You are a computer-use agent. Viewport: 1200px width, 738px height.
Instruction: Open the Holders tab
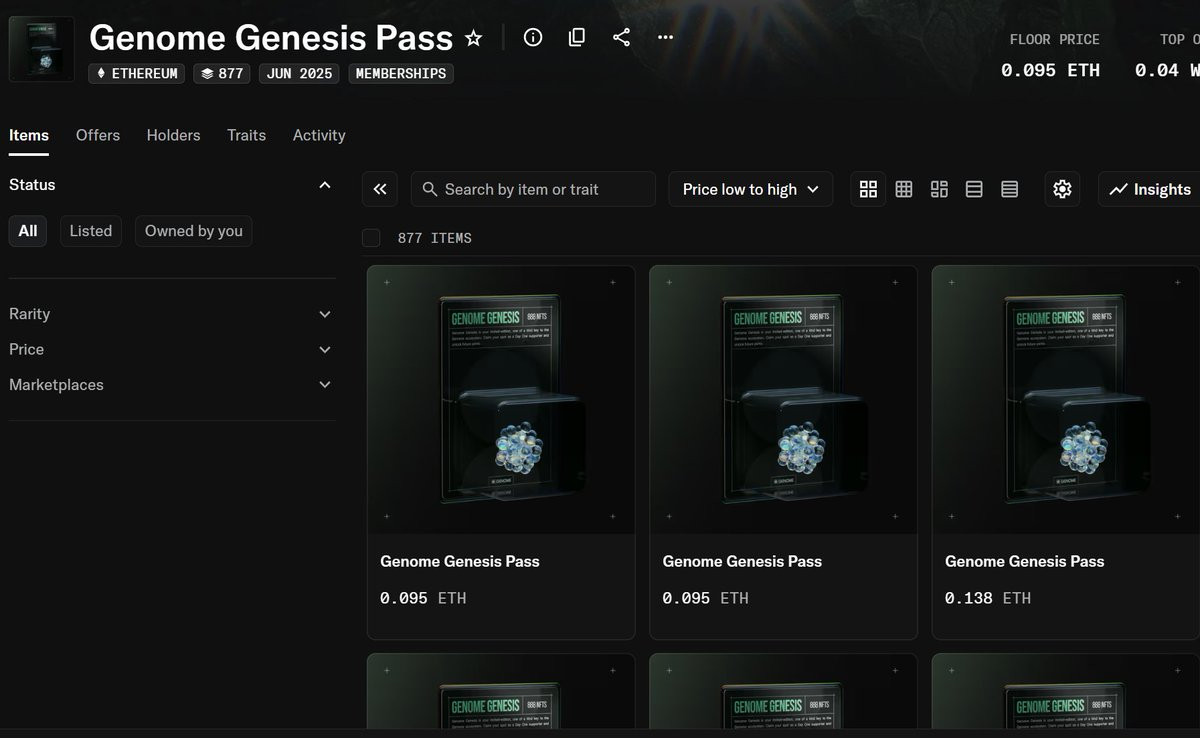coord(173,135)
